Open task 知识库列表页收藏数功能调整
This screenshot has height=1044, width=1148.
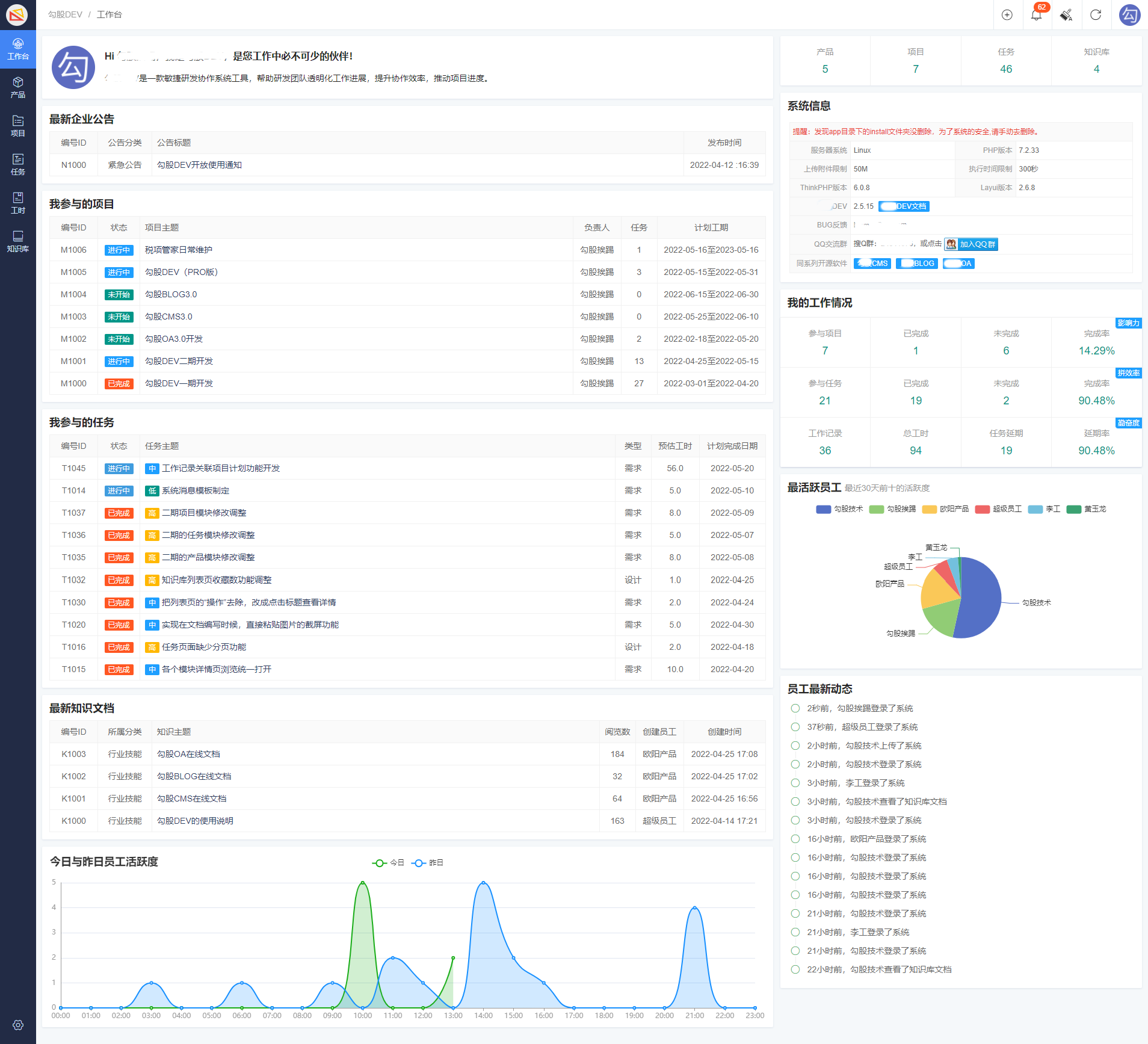click(x=217, y=580)
